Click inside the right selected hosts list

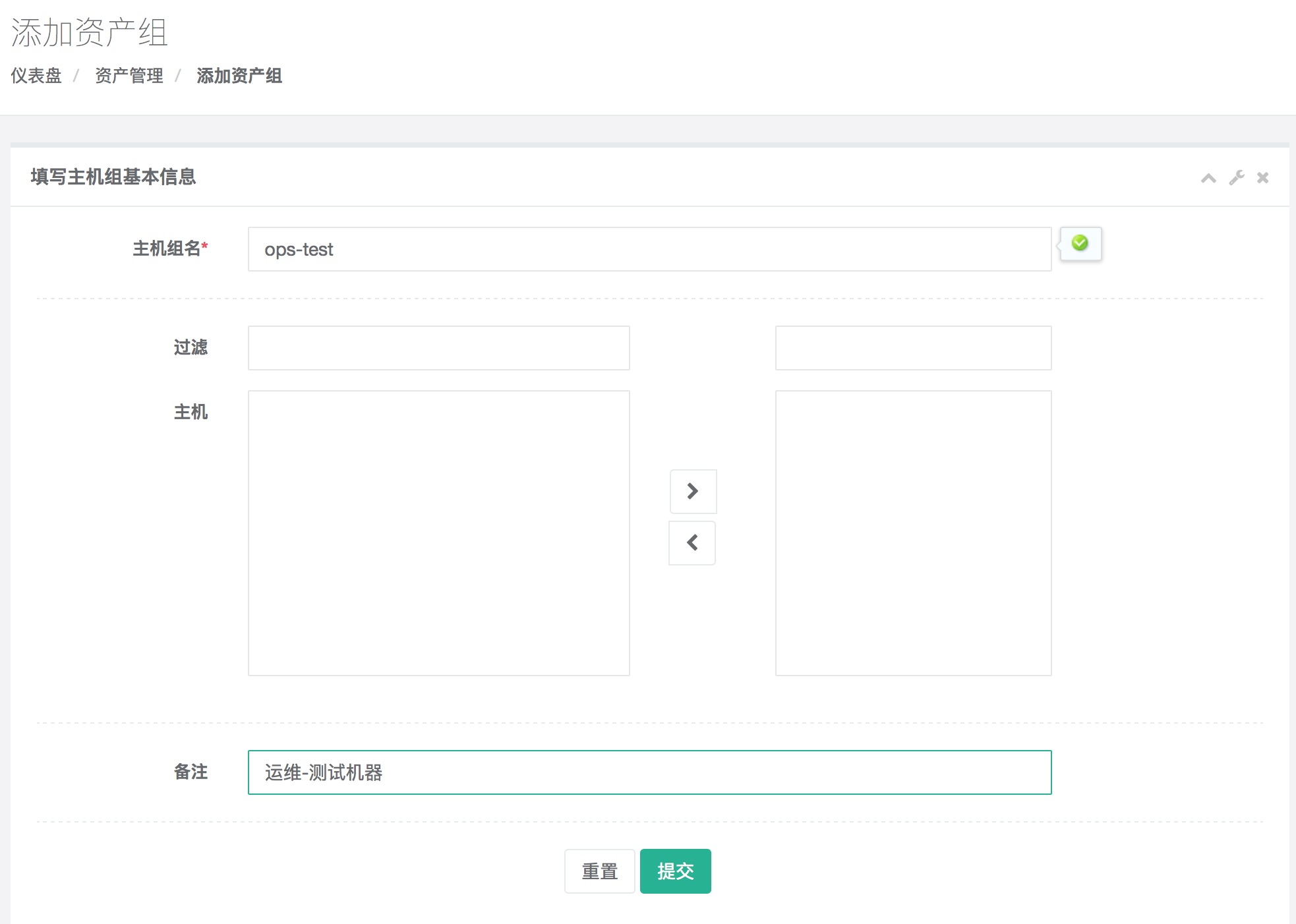913,533
